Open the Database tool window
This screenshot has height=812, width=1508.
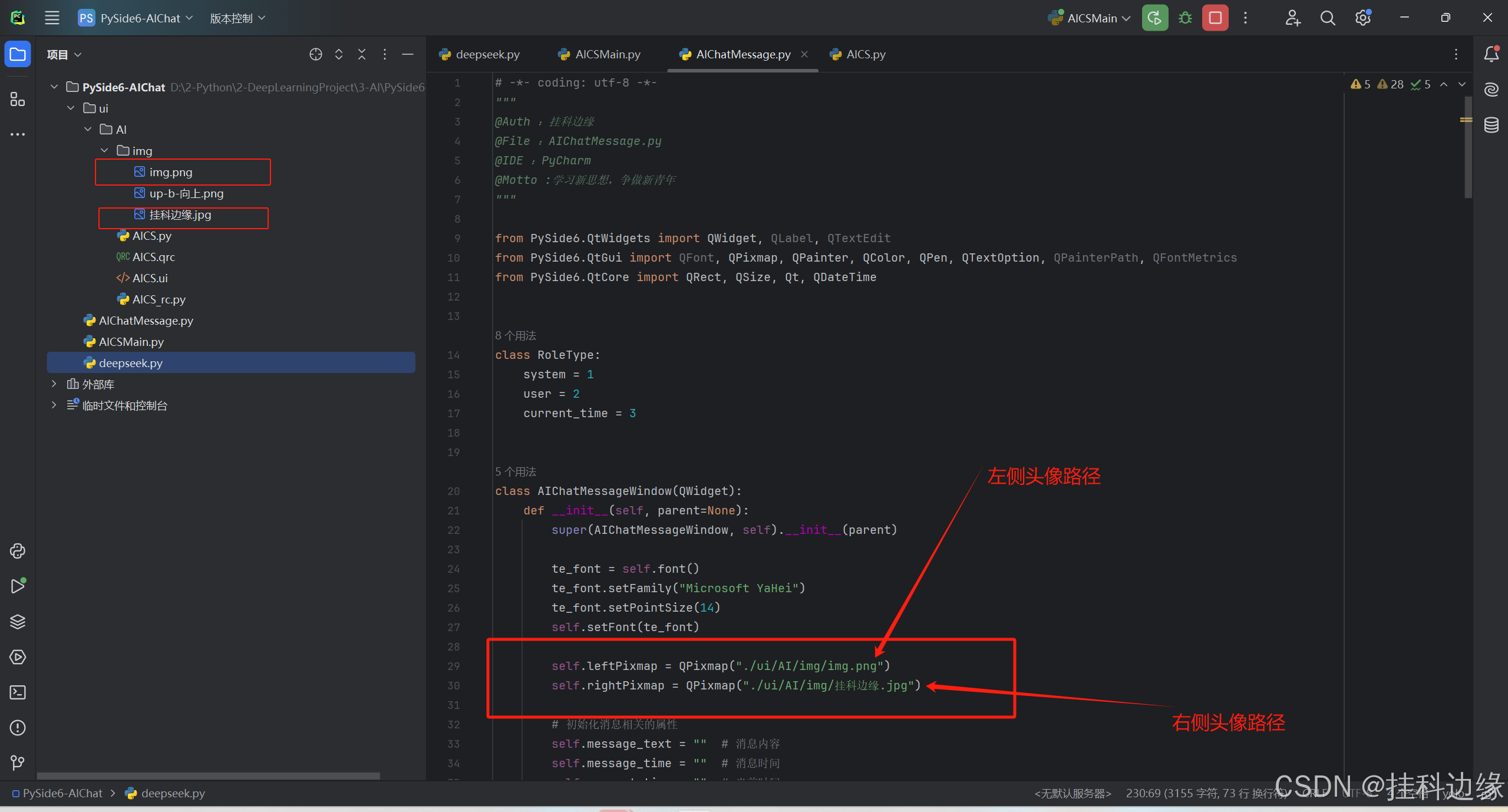(x=1491, y=125)
